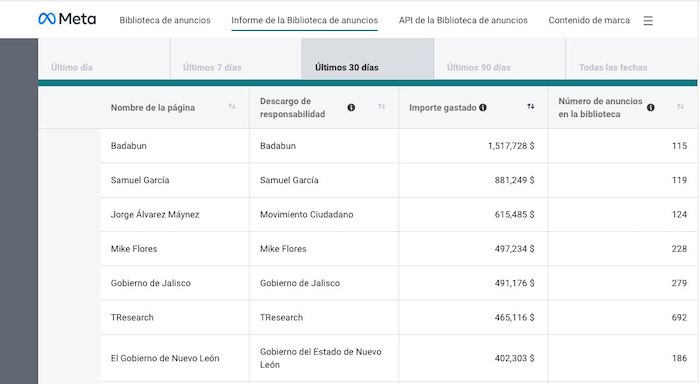Open Biblioteca de anuncios menu item

pyautogui.click(x=165, y=20)
